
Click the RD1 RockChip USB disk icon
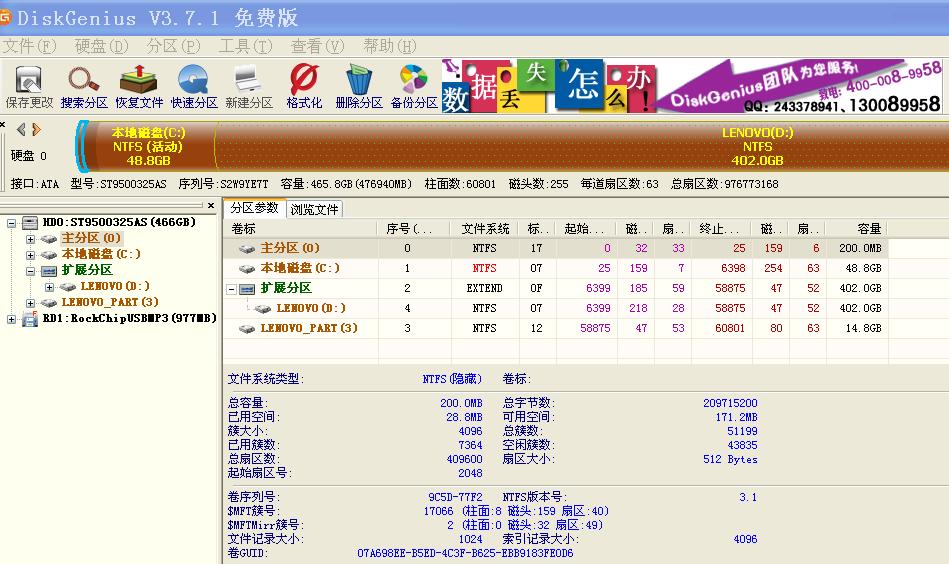point(30,319)
